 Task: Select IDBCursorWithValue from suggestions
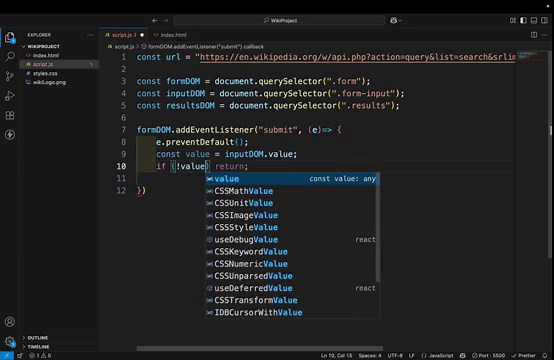tap(292, 312)
